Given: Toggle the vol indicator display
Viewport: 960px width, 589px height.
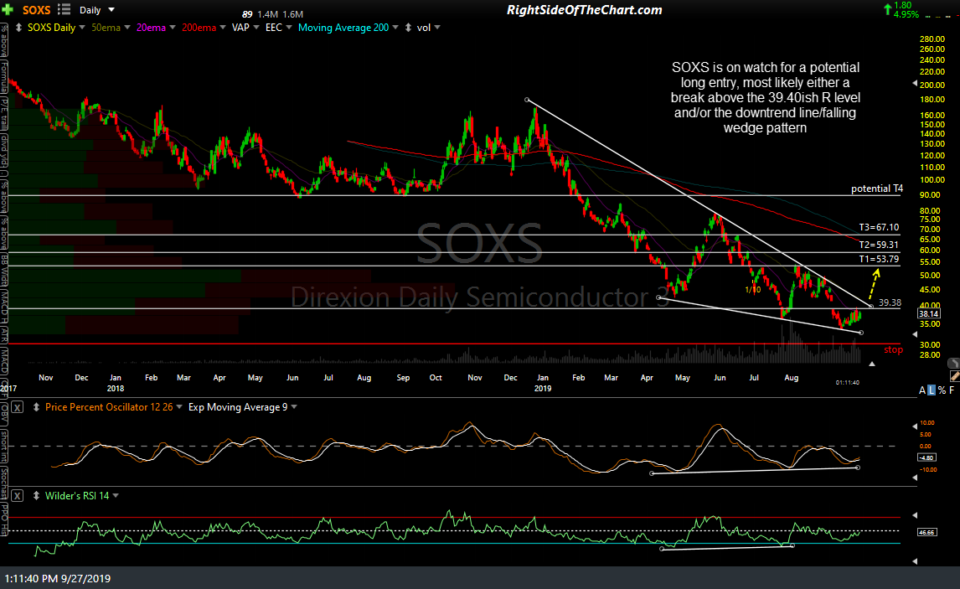Looking at the screenshot, I should point(423,28).
